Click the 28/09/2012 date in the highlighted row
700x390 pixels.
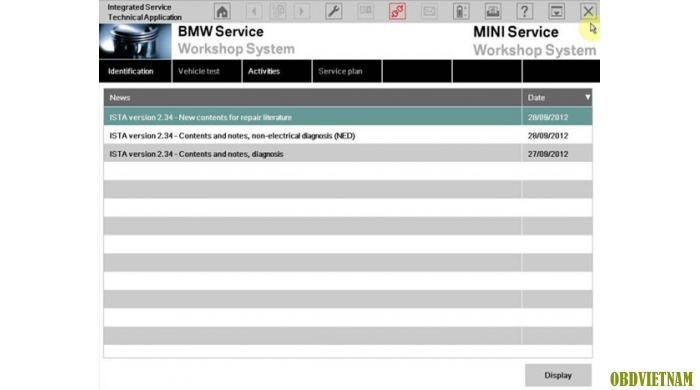pyautogui.click(x=548, y=117)
